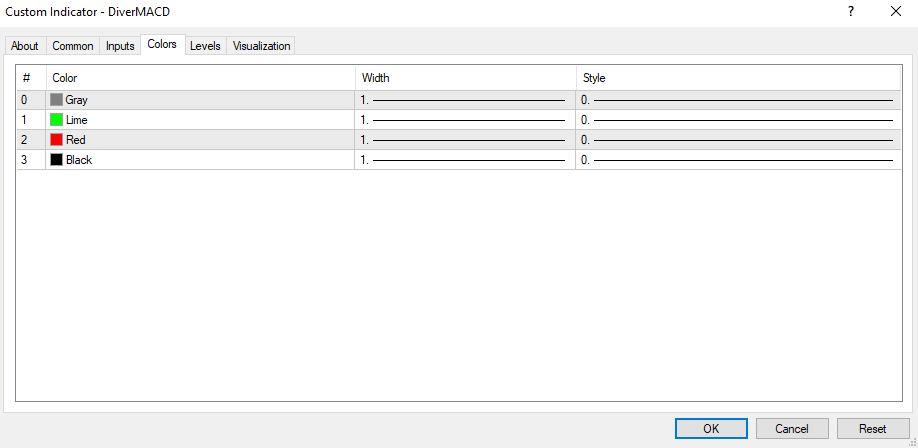Pick the Black color swatch in row 3
Viewport: 918px width, 448px height.
pos(57,160)
